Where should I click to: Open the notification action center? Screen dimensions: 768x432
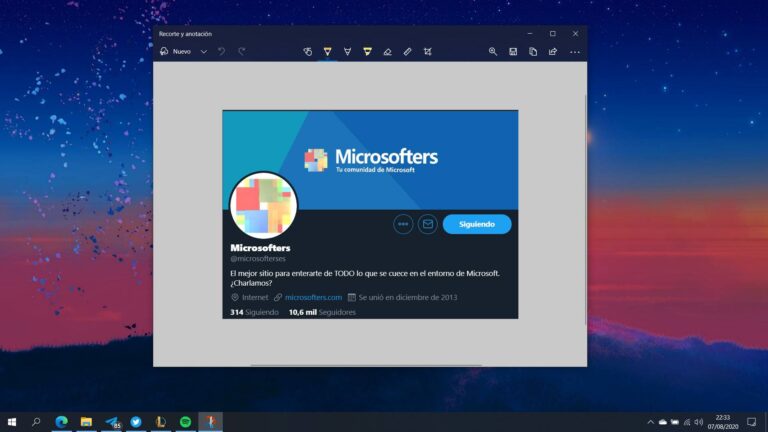pos(751,422)
